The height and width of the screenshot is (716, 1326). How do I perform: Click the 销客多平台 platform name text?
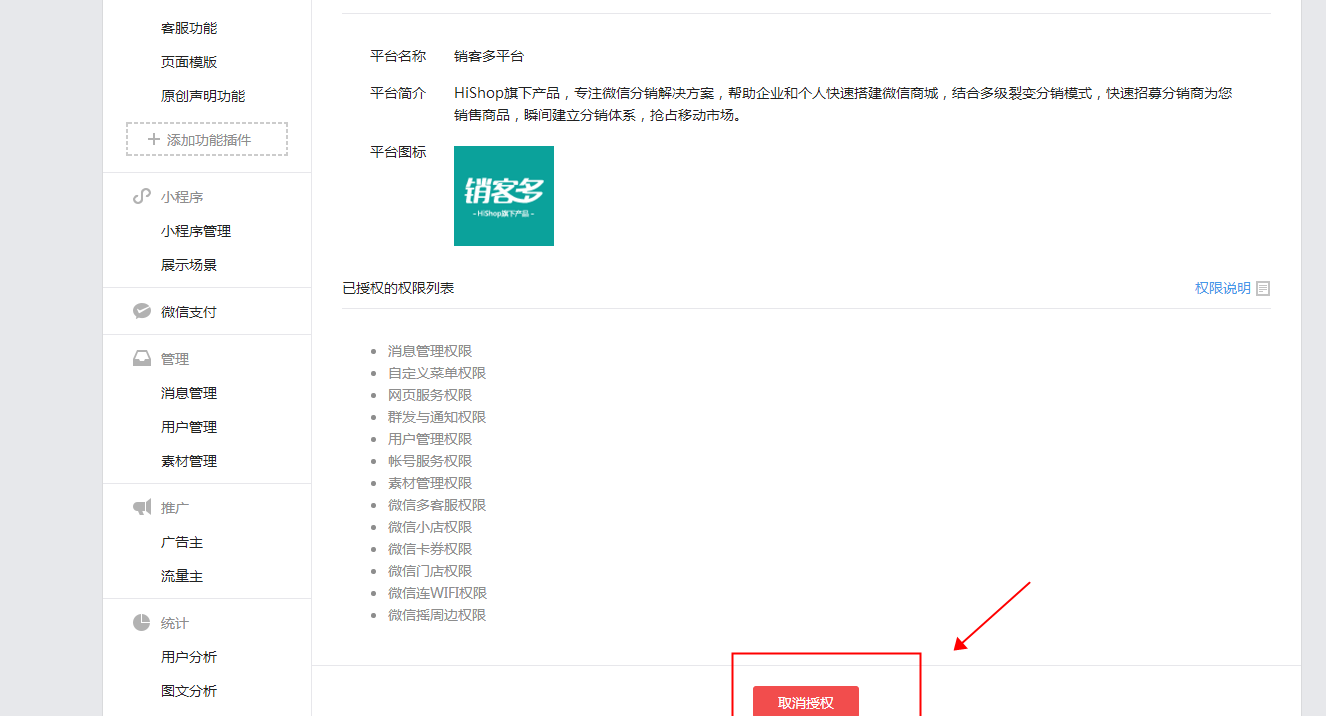tap(489, 56)
